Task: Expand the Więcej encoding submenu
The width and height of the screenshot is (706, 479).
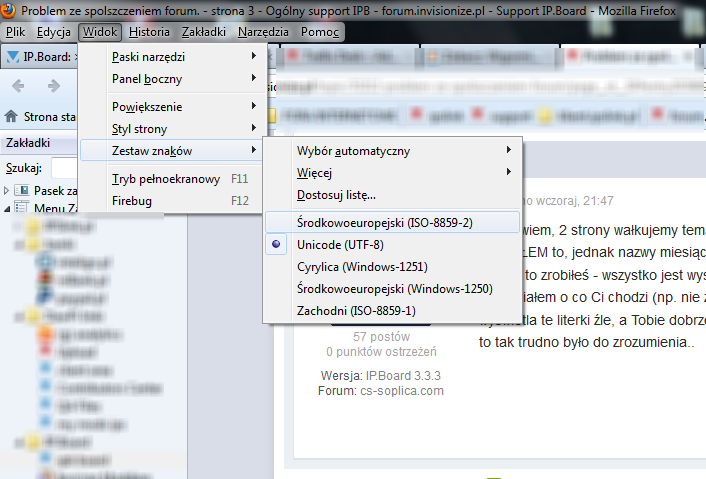Action: pos(392,173)
